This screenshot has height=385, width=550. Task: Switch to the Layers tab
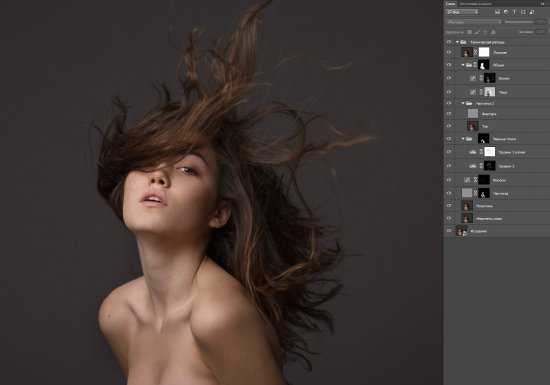(x=451, y=4)
